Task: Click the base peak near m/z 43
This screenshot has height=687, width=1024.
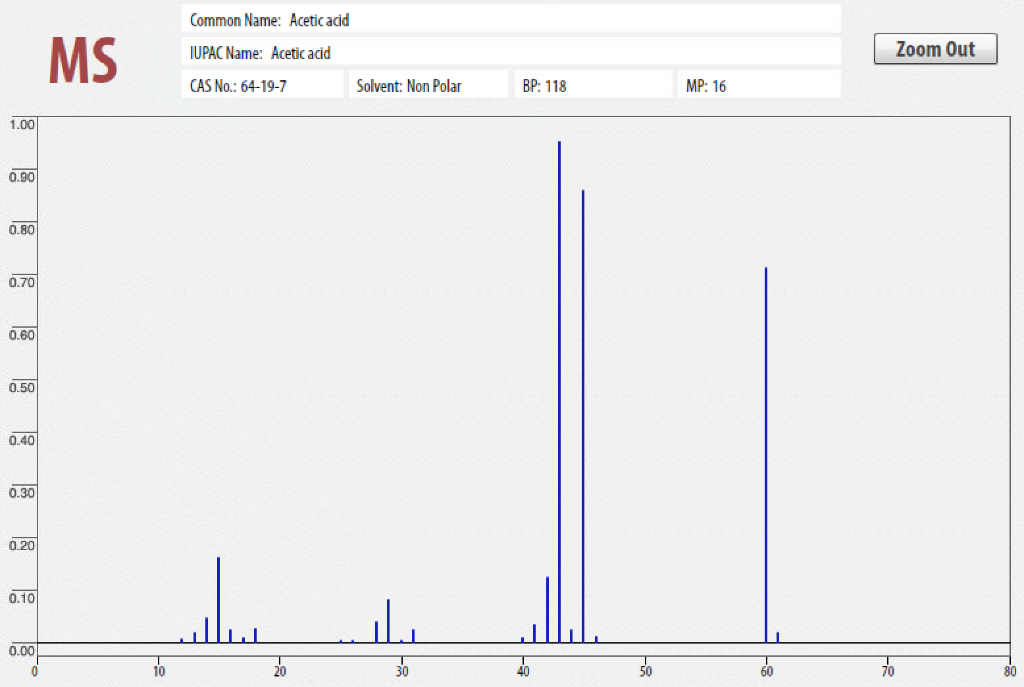Action: click(x=559, y=300)
